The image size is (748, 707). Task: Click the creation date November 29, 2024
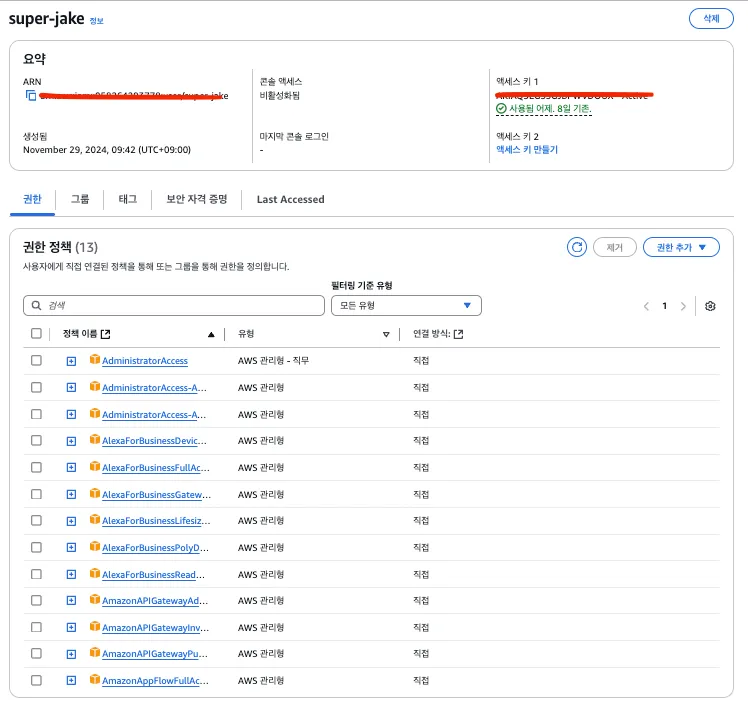(107, 150)
